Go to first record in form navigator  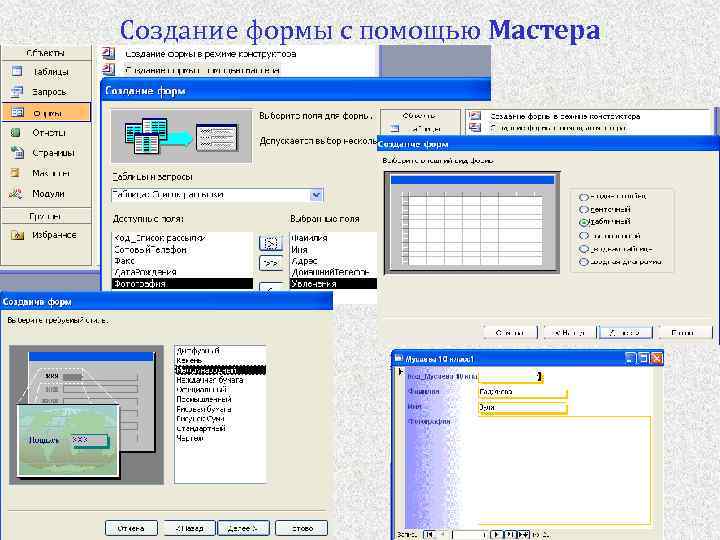pyautogui.click(x=429, y=534)
